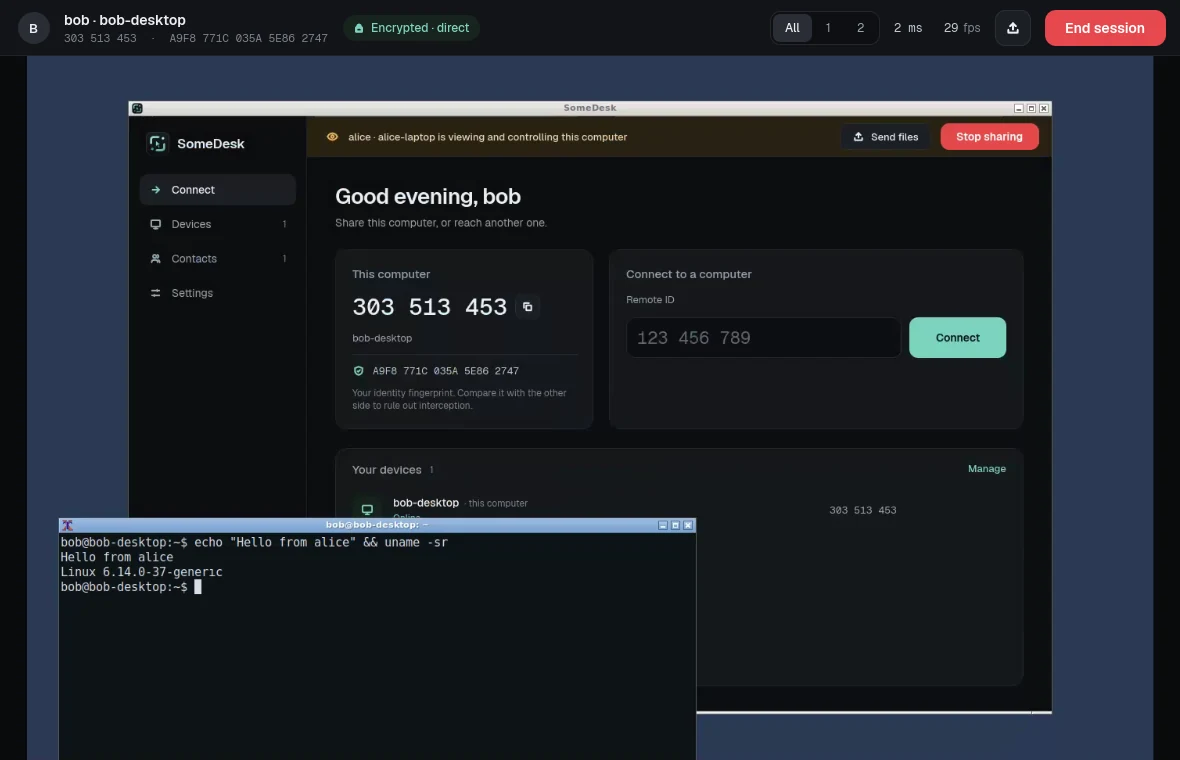Click the eye icon in the sharing banner
1180x760 pixels.
click(x=332, y=137)
